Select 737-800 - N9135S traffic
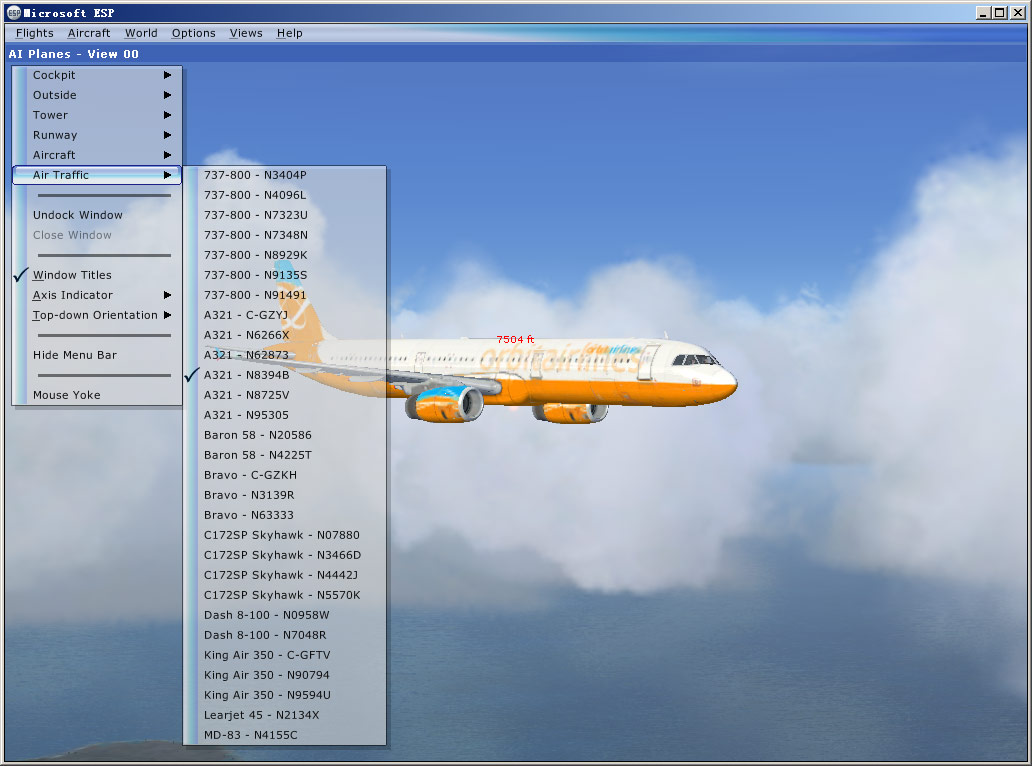This screenshot has width=1032, height=766. [x=284, y=275]
